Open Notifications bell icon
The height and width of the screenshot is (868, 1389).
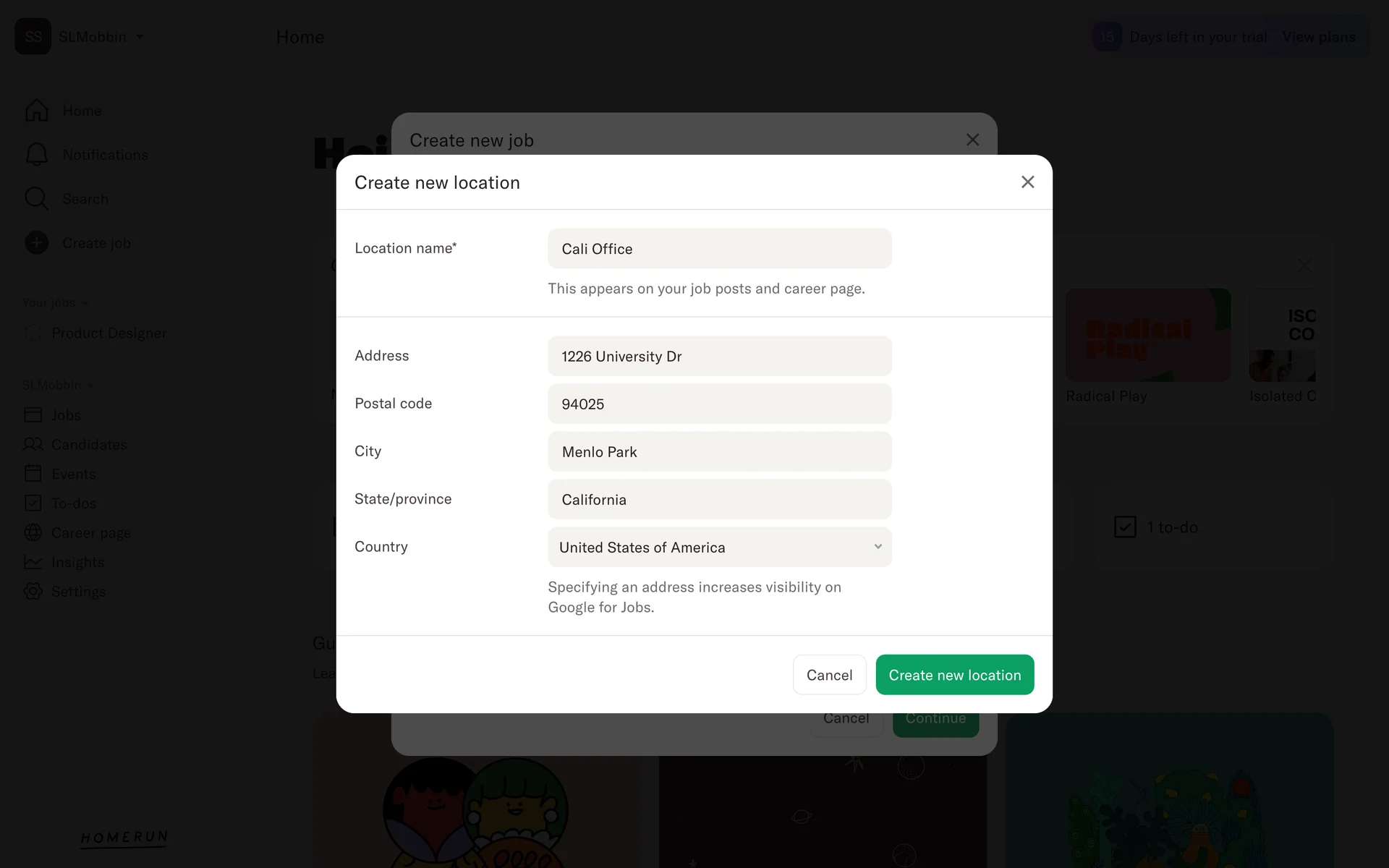36,155
